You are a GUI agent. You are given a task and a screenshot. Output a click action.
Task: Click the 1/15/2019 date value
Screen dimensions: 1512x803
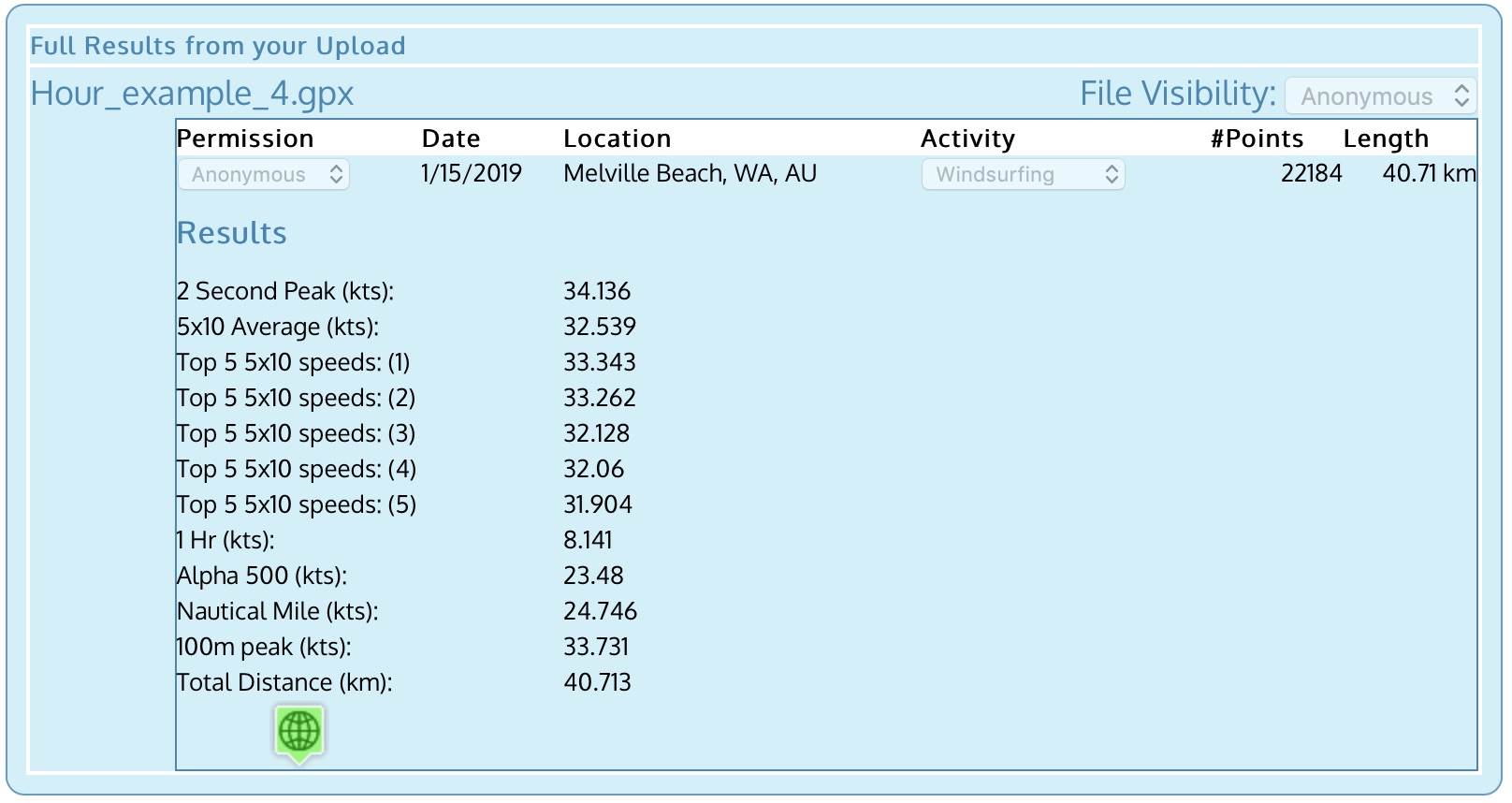point(471,174)
